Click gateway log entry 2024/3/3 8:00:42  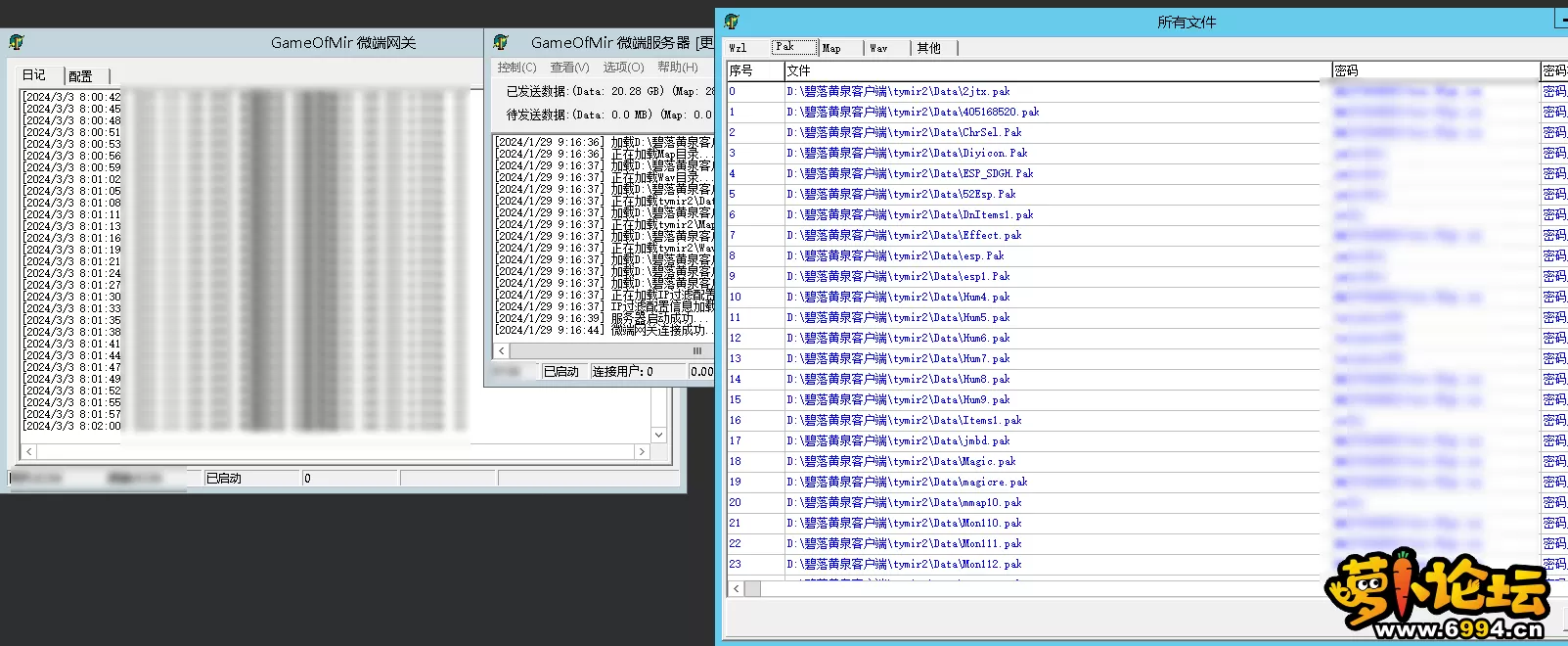click(x=73, y=97)
